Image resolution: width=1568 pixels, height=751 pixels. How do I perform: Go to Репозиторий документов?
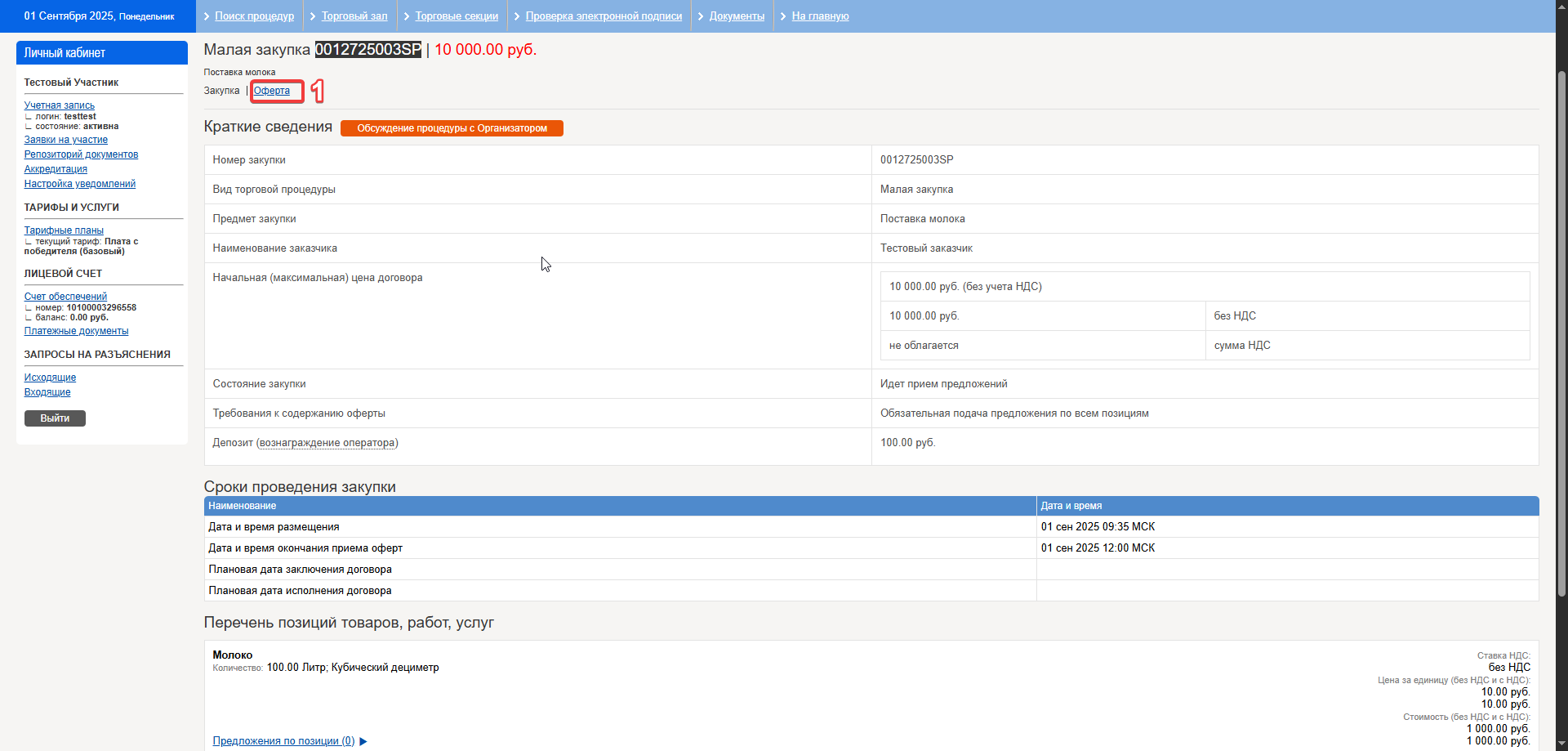(81, 154)
